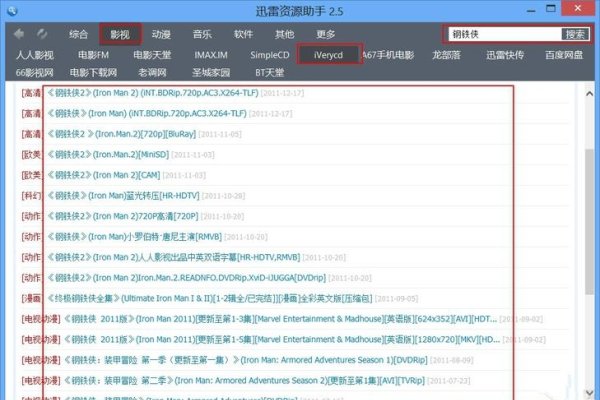600x400 pixels.
Task: Click the refresh icon in toolbar
Action: [42, 34]
